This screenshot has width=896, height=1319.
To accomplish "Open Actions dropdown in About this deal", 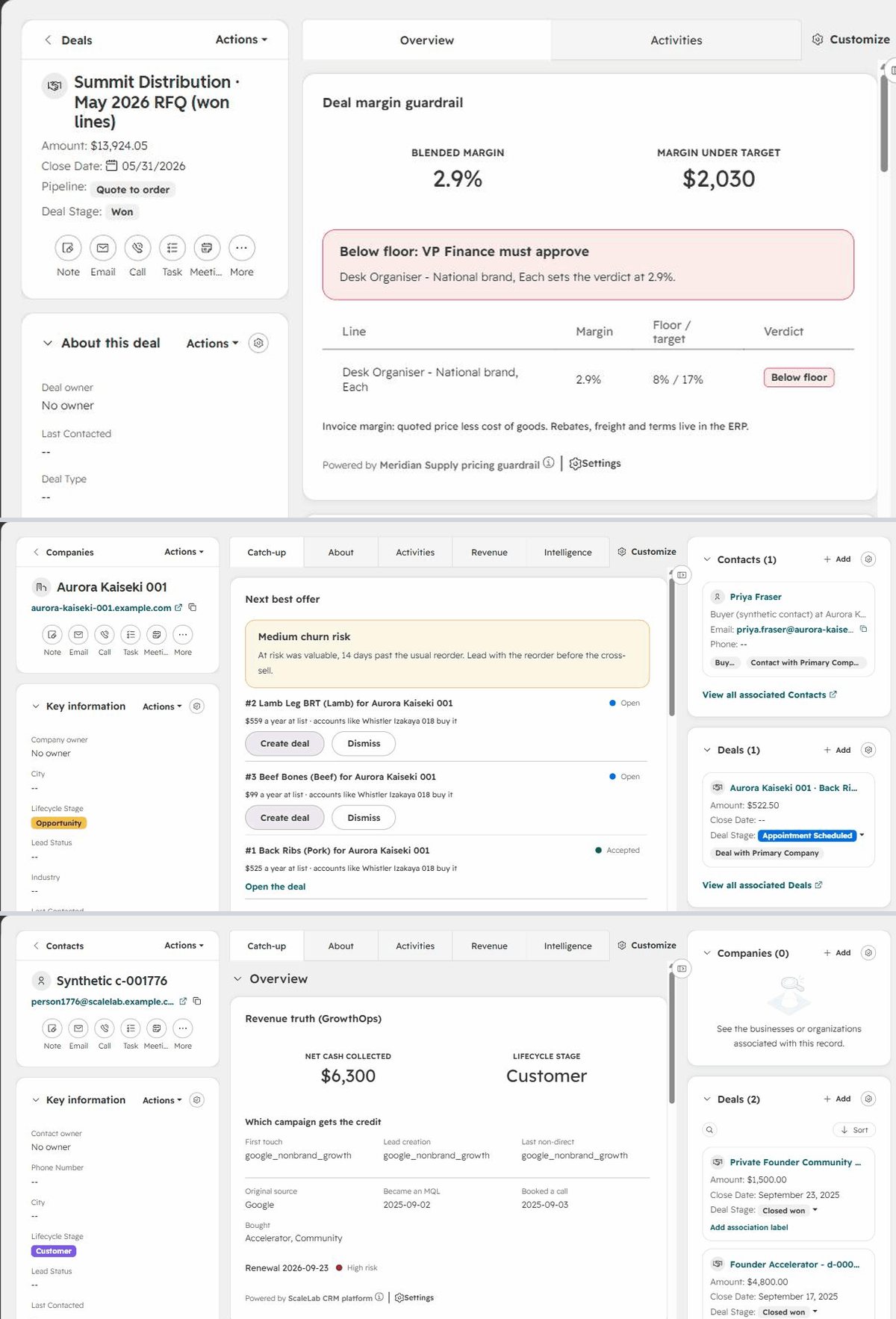I will click(212, 343).
